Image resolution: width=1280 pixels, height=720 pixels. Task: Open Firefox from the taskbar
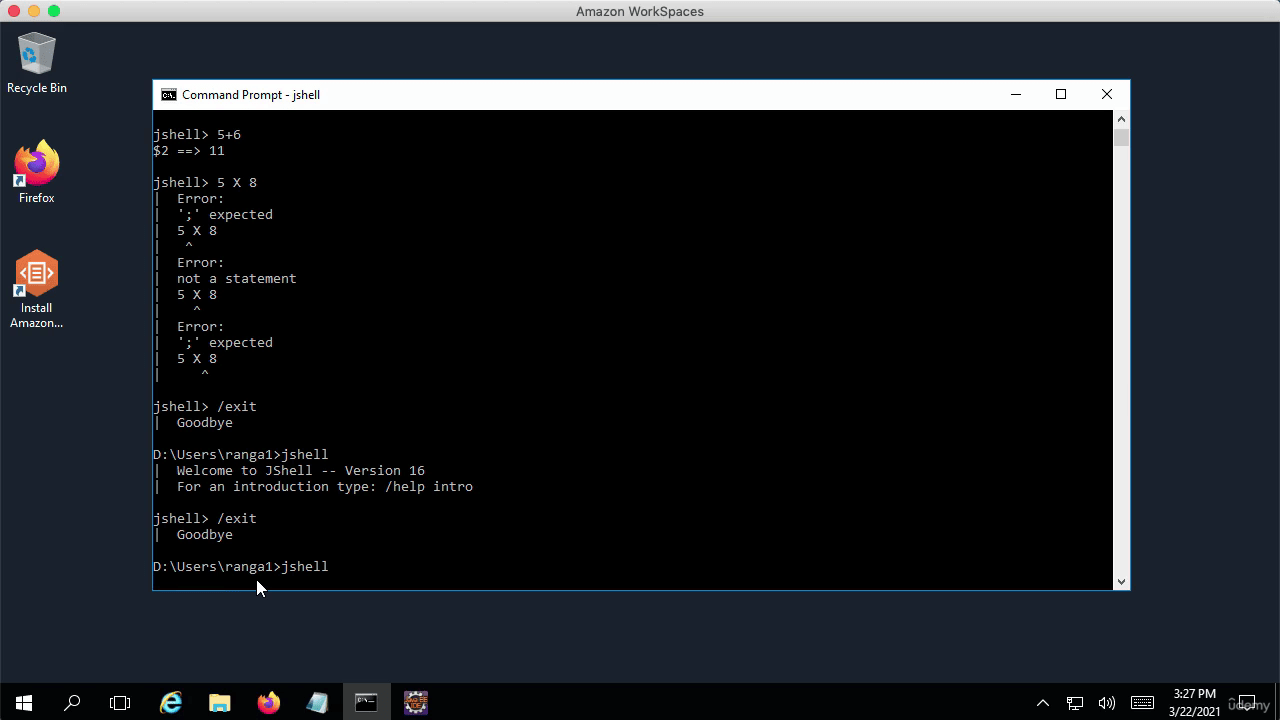coord(268,703)
